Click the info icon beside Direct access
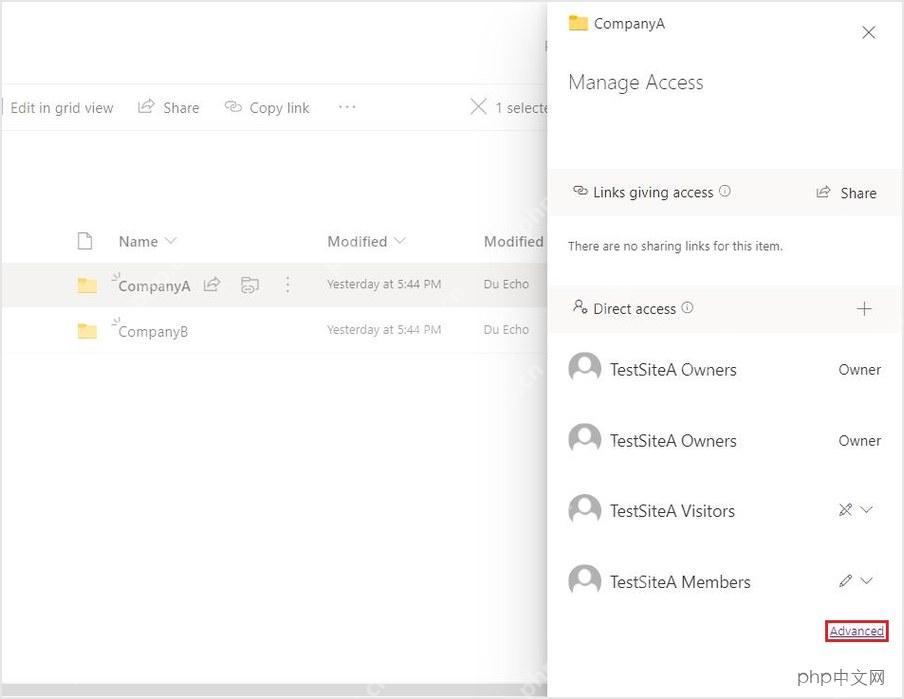904x699 pixels. [x=687, y=307]
